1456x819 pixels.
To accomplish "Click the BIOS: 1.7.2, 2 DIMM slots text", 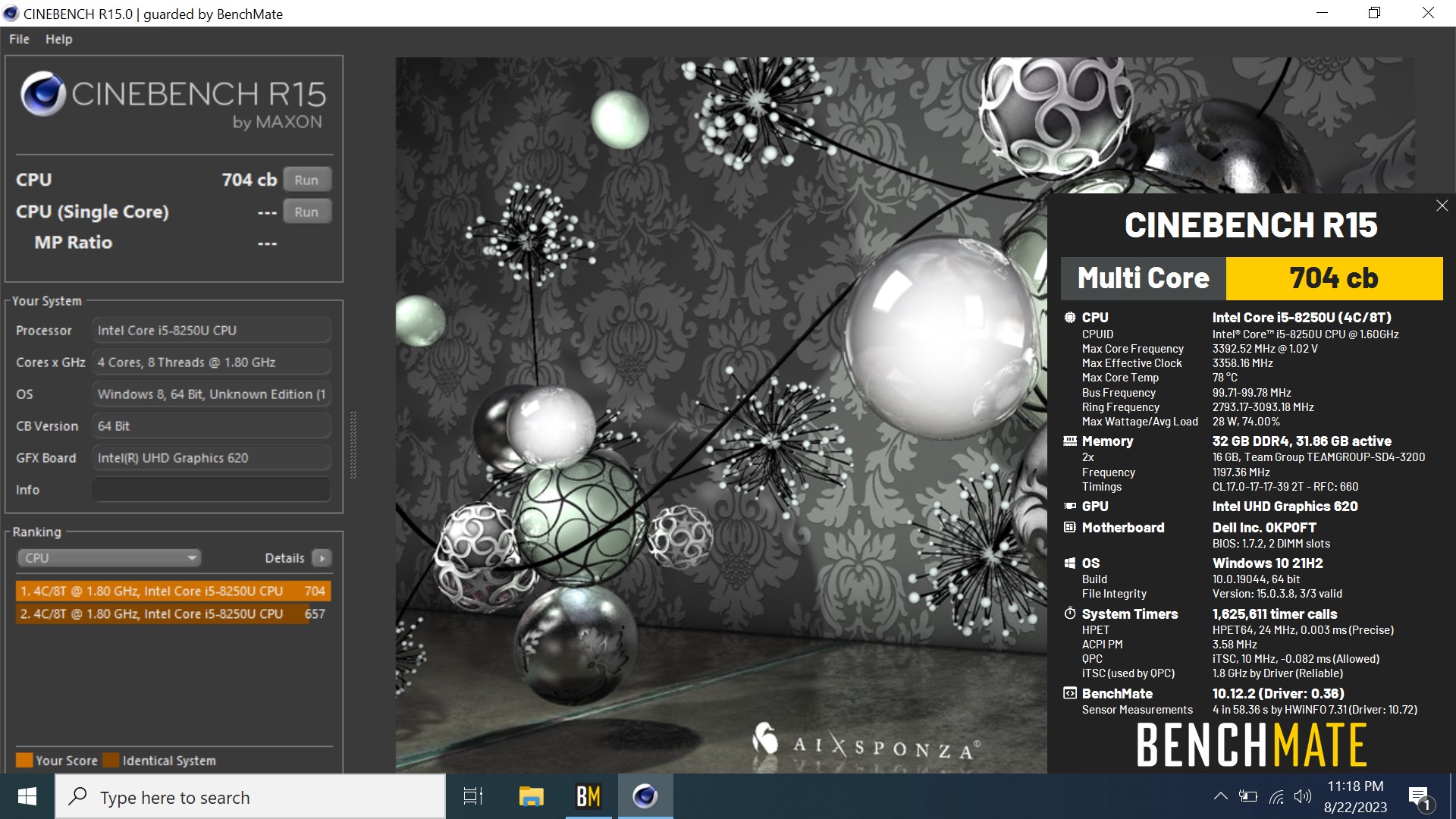I will coord(1271,544).
